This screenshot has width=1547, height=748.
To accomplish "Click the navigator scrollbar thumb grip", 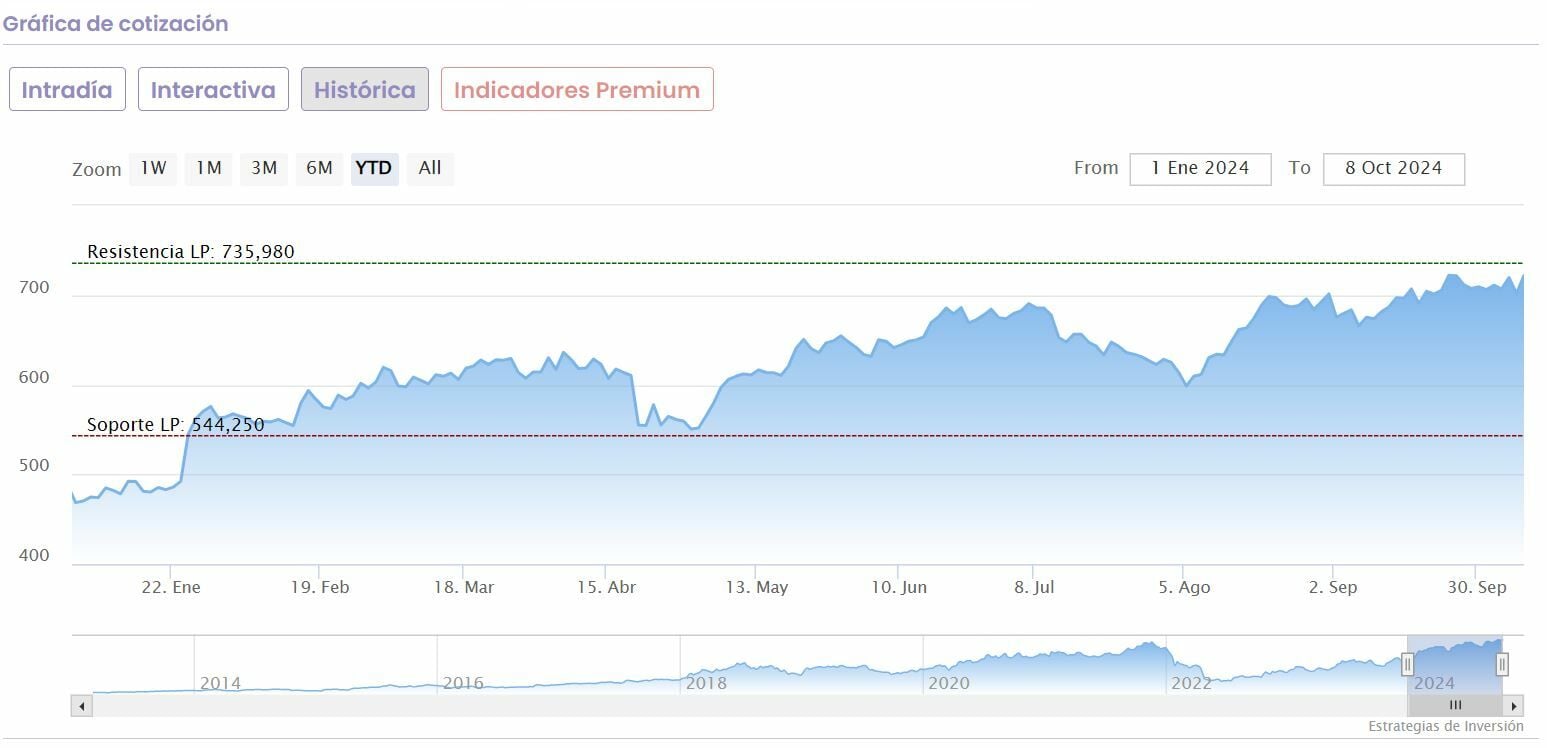I will 1455,706.
